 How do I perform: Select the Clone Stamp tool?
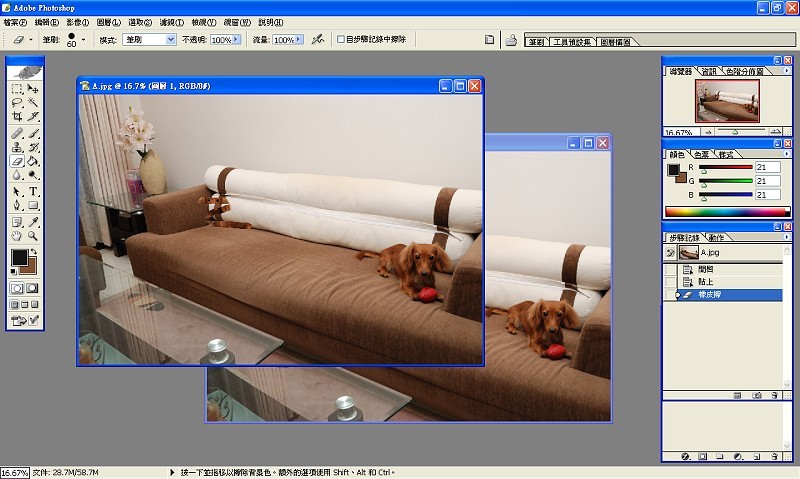coord(17,147)
